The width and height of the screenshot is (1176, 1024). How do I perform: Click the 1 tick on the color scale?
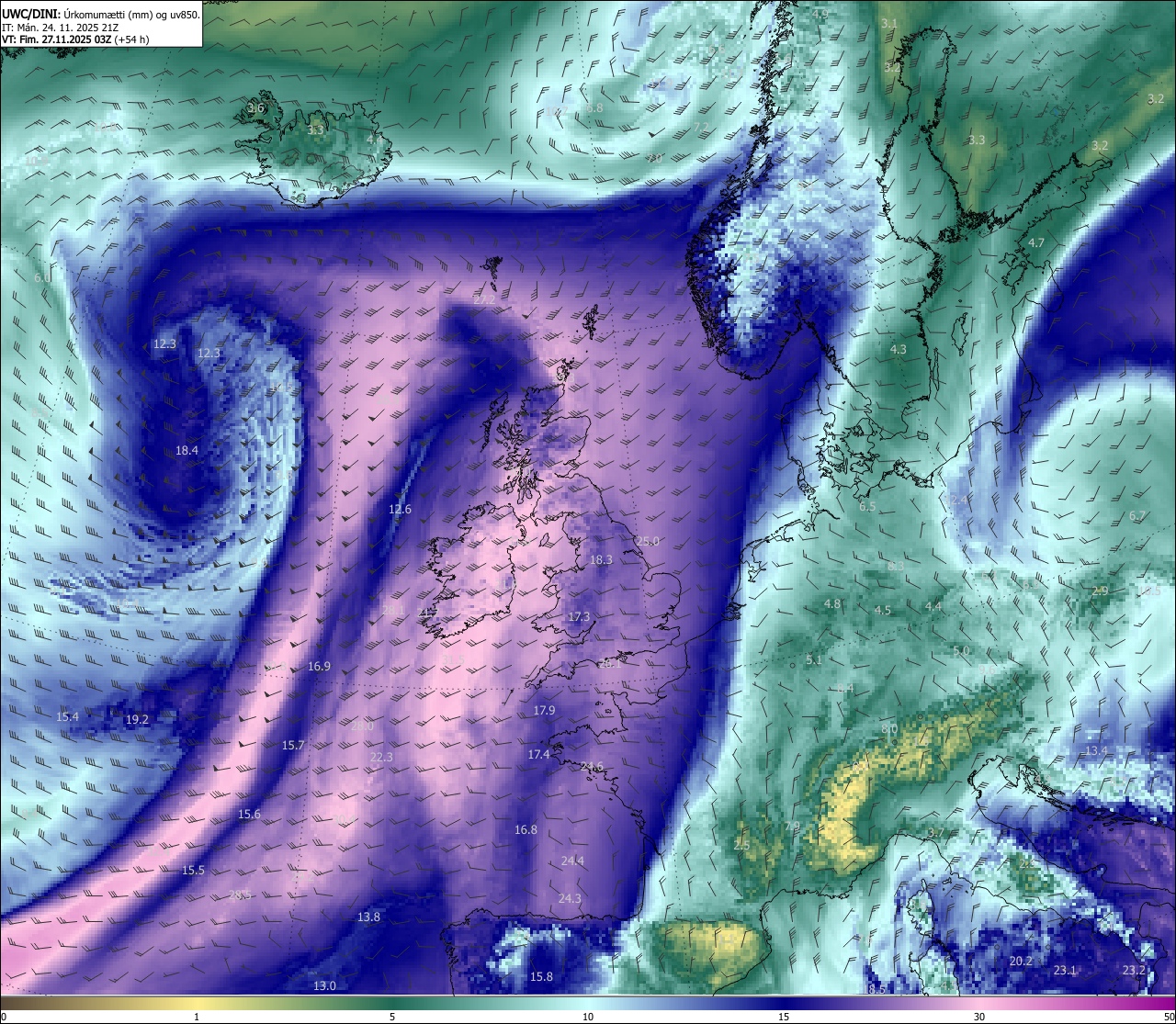(x=197, y=1016)
